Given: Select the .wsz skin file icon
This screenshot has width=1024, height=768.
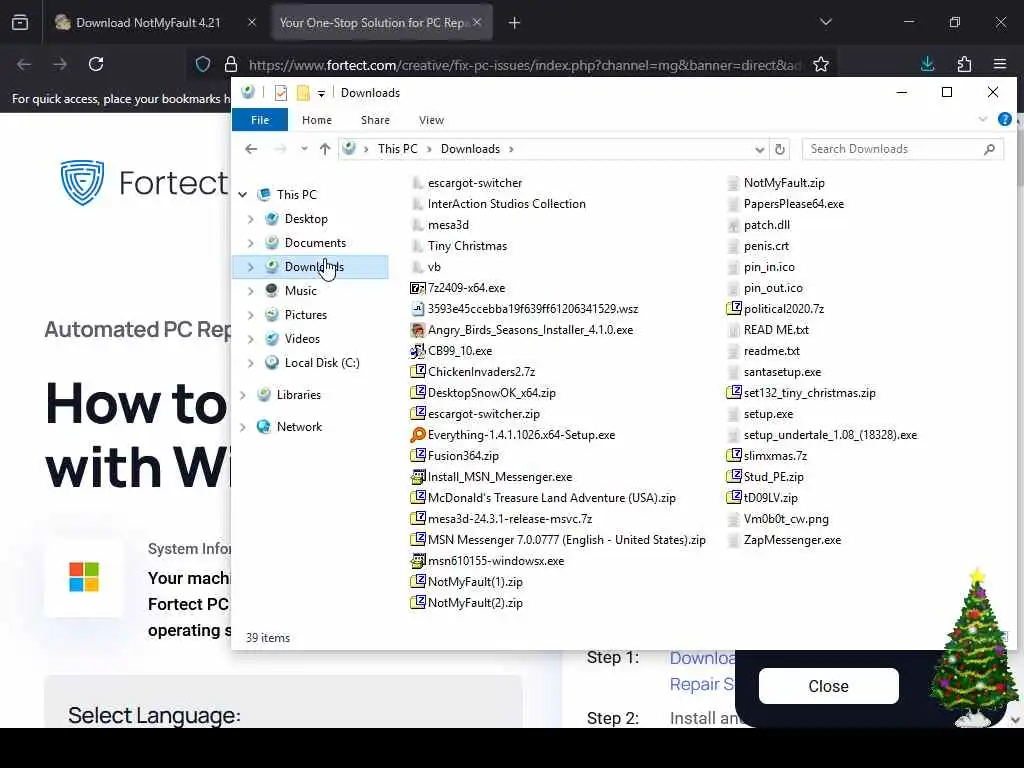Looking at the screenshot, I should 417,309.
